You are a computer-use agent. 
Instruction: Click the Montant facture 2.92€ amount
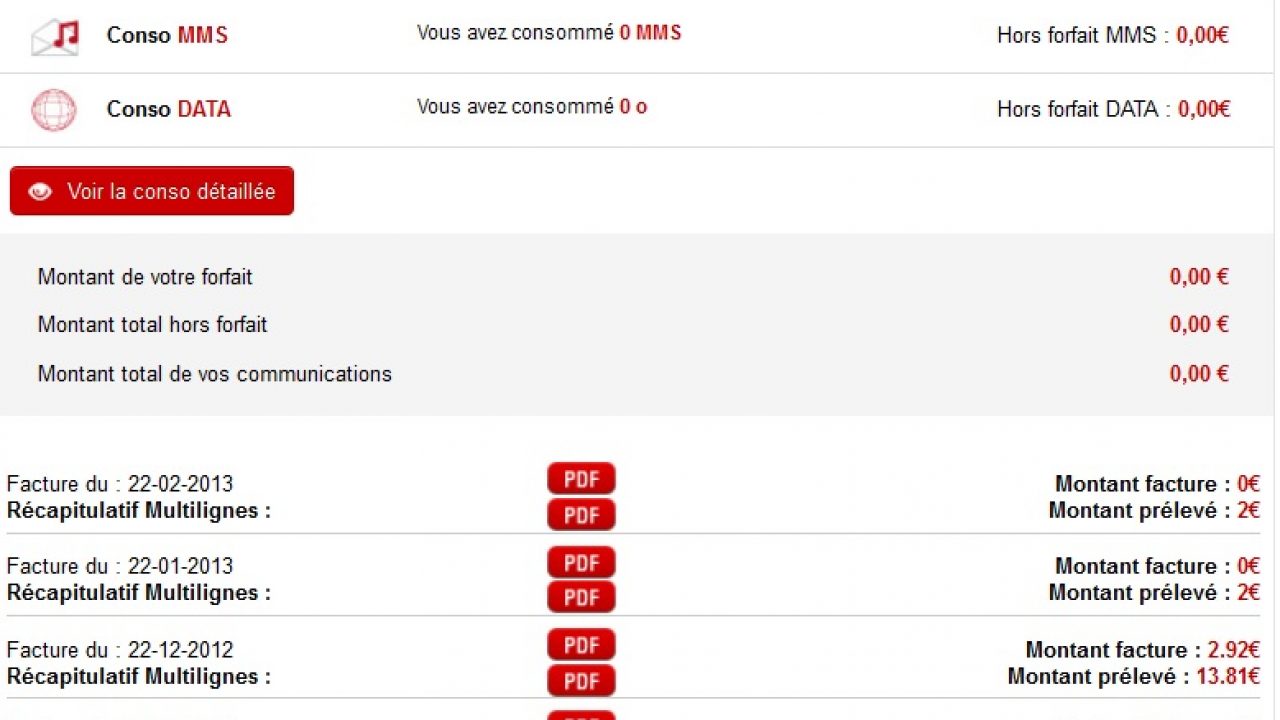coord(1233,650)
